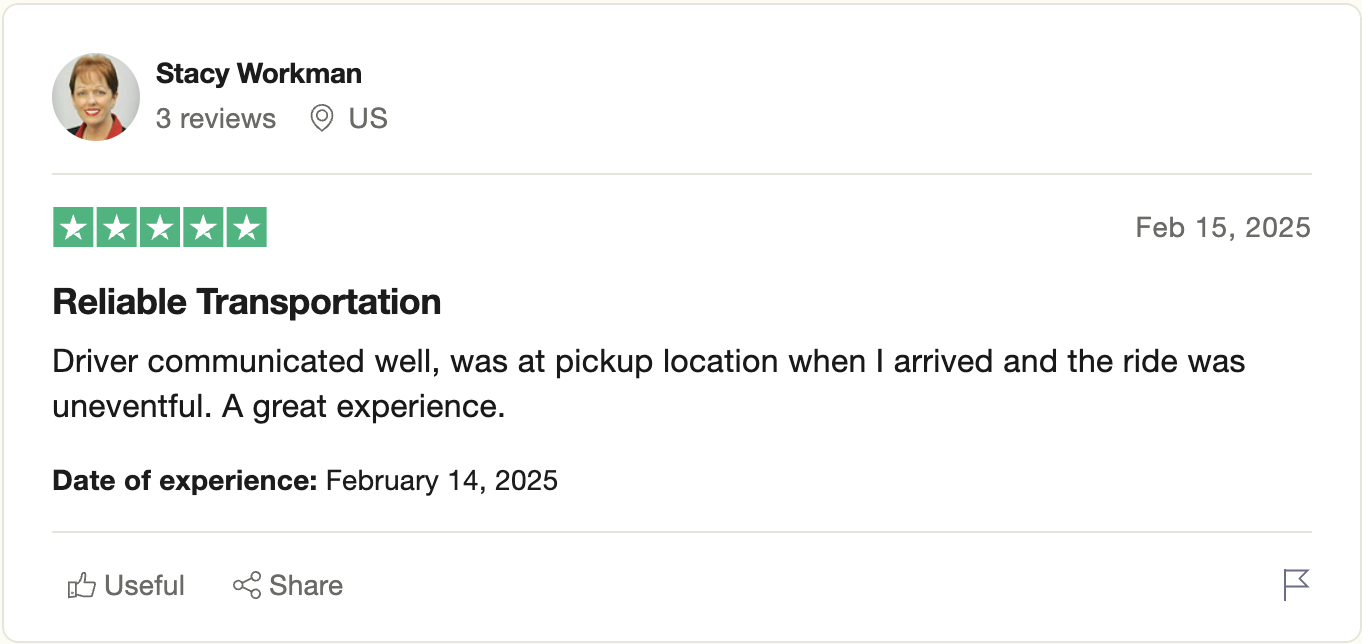This screenshot has width=1362, height=644.
Task: Click the "Date of experience" bold label
Action: (185, 481)
